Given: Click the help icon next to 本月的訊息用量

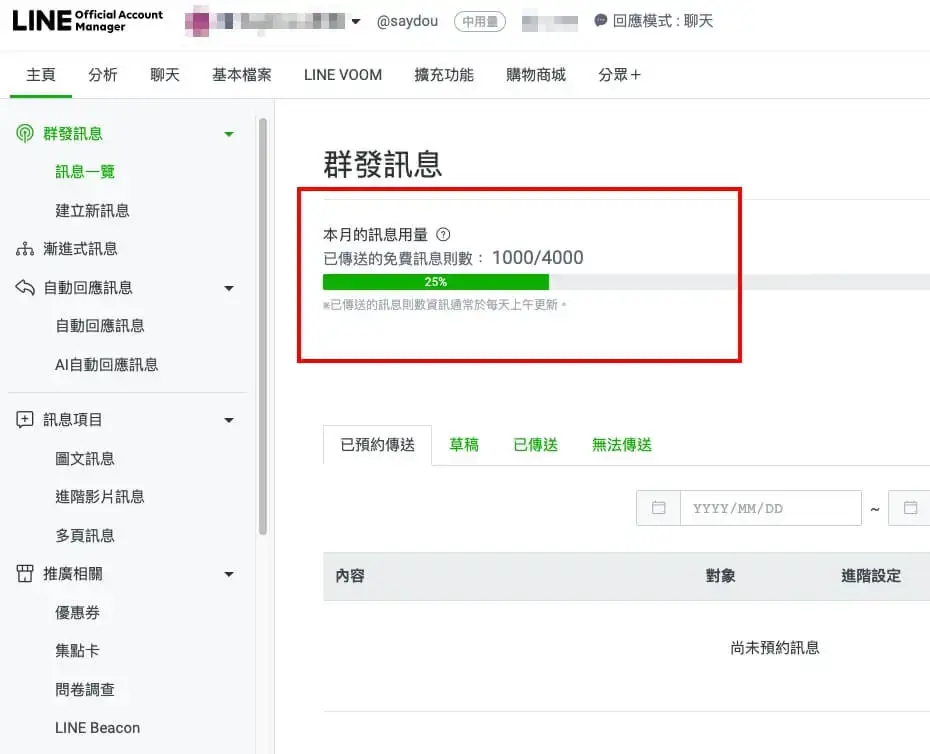Looking at the screenshot, I should tap(443, 235).
